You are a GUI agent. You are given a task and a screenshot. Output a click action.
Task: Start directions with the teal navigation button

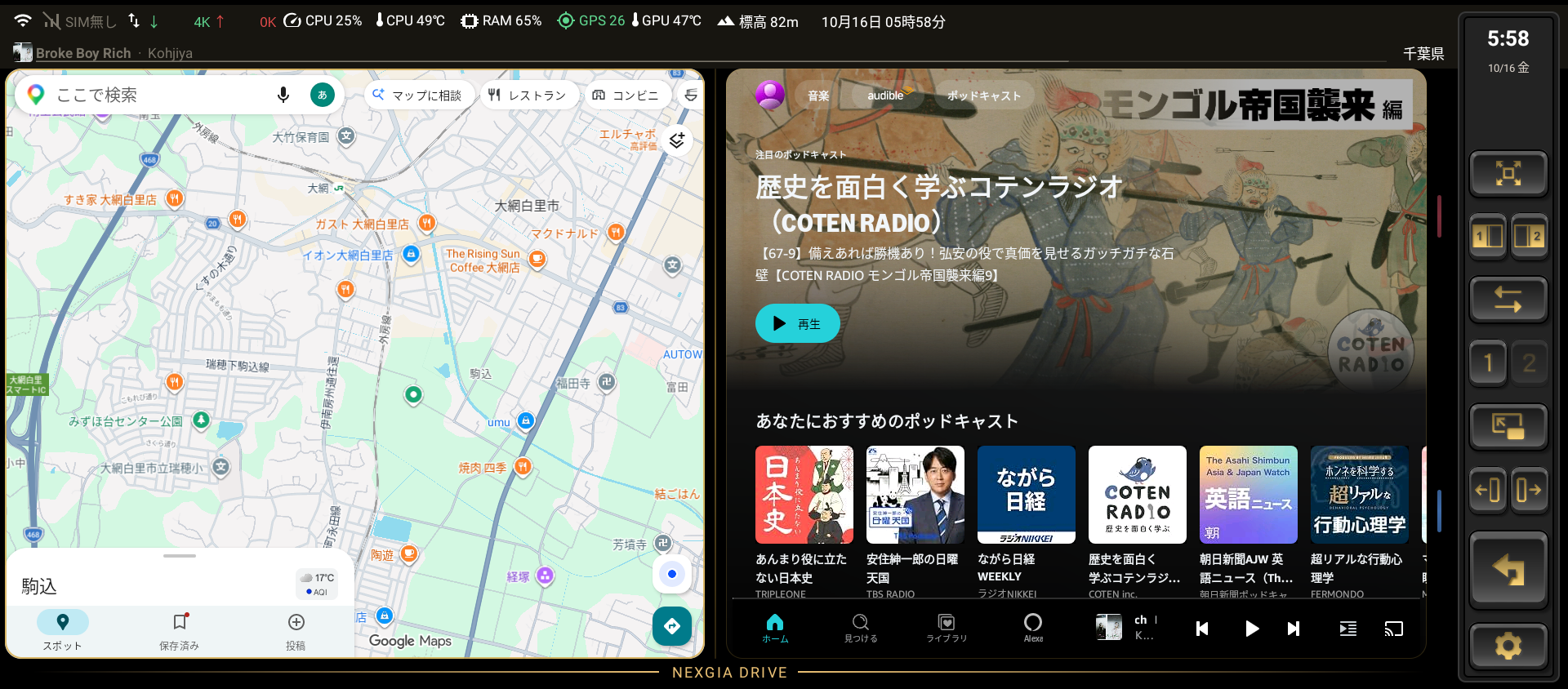pyautogui.click(x=672, y=626)
